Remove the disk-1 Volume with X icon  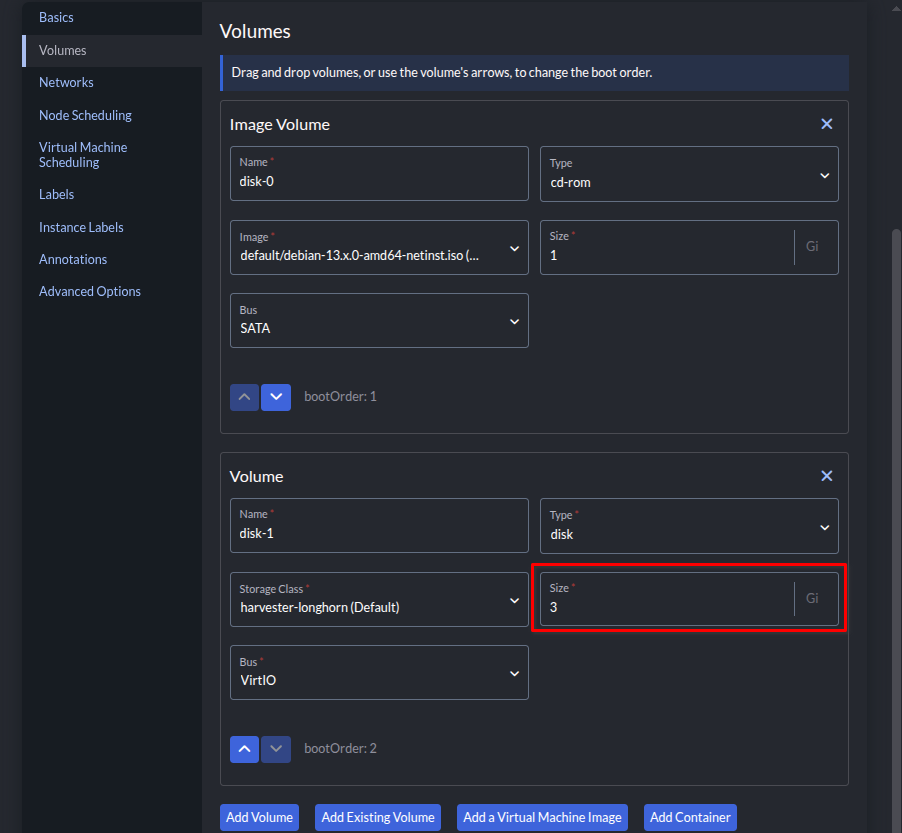tap(826, 476)
